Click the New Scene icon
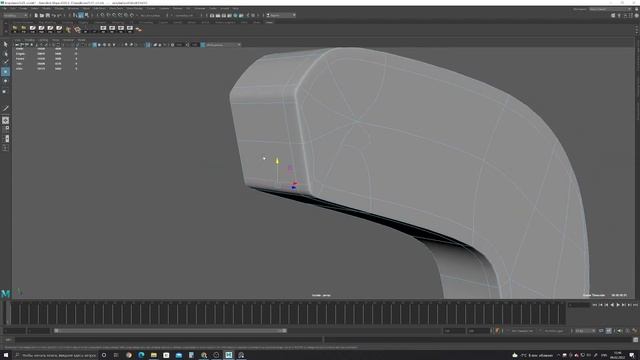 36,16
